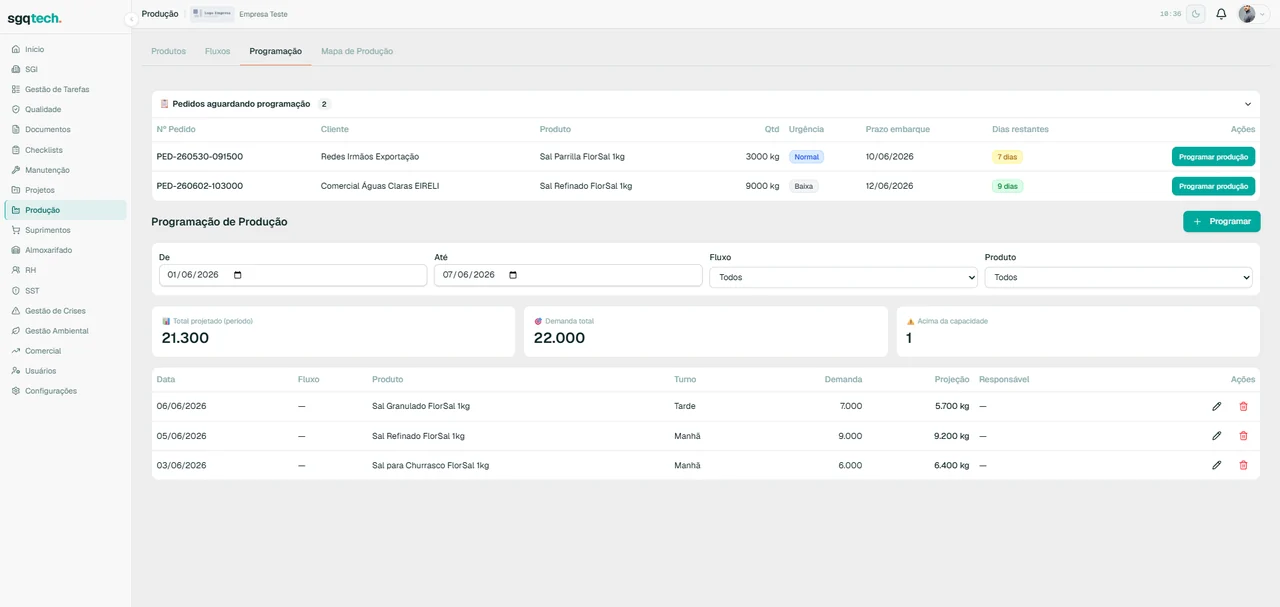Image resolution: width=1280 pixels, height=607 pixels.
Task: Click the green Programar button
Action: pyautogui.click(x=1221, y=221)
